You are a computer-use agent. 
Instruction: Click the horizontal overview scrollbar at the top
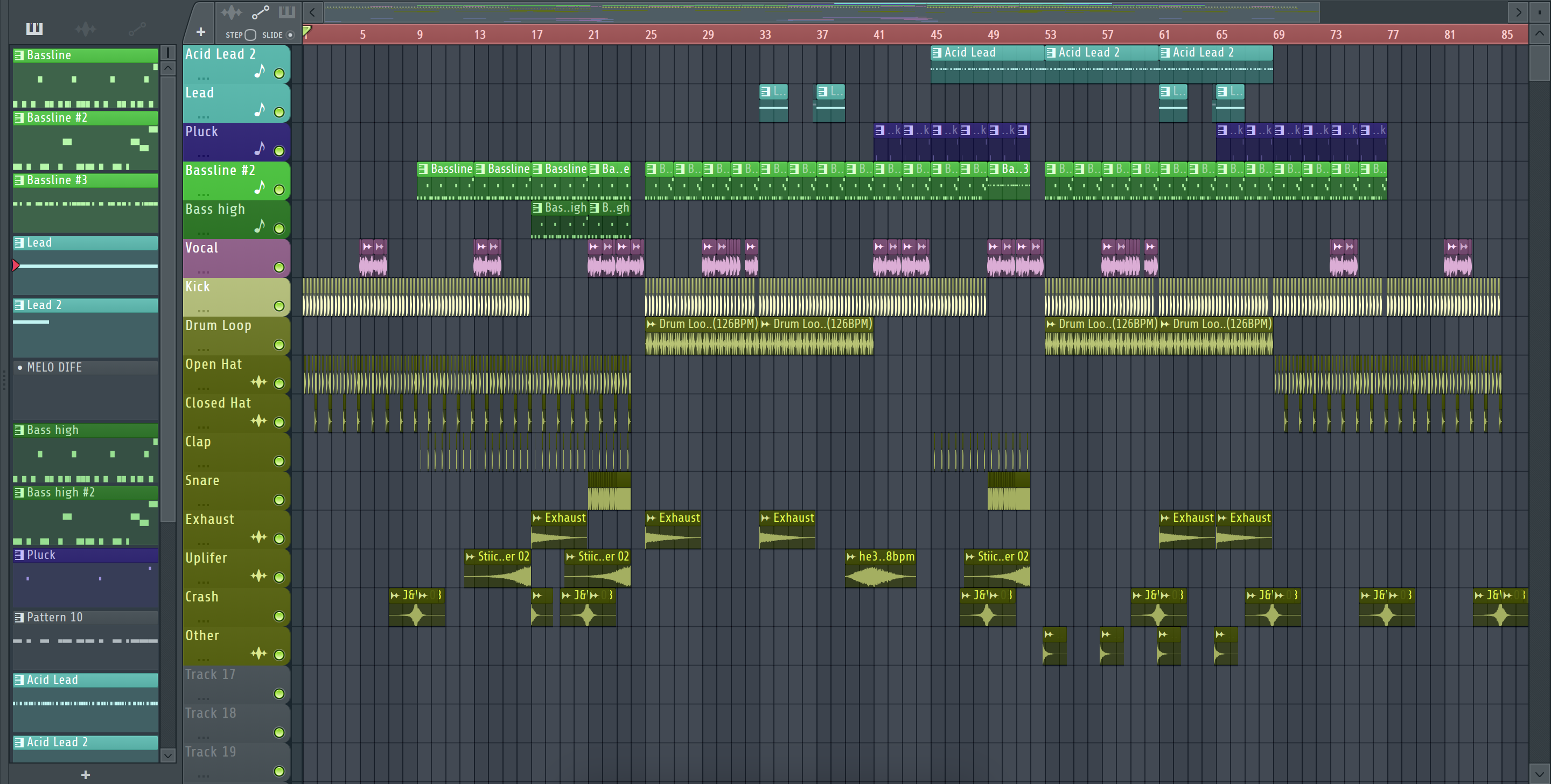click(x=822, y=12)
